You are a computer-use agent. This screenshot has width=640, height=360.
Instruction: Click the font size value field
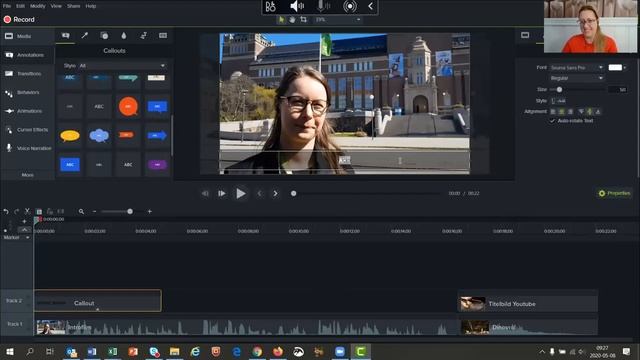coord(617,89)
